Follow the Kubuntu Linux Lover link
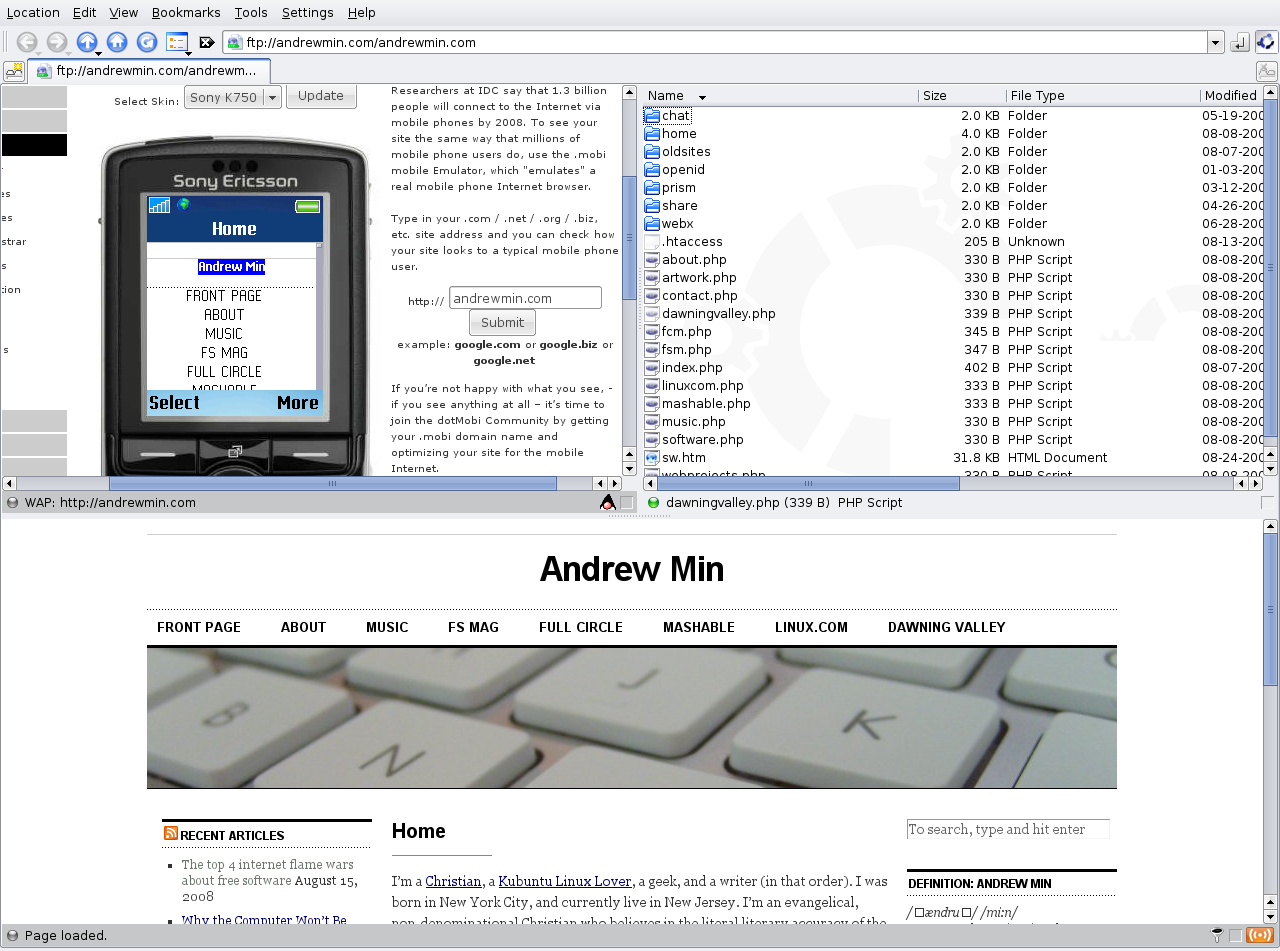 click(x=565, y=881)
